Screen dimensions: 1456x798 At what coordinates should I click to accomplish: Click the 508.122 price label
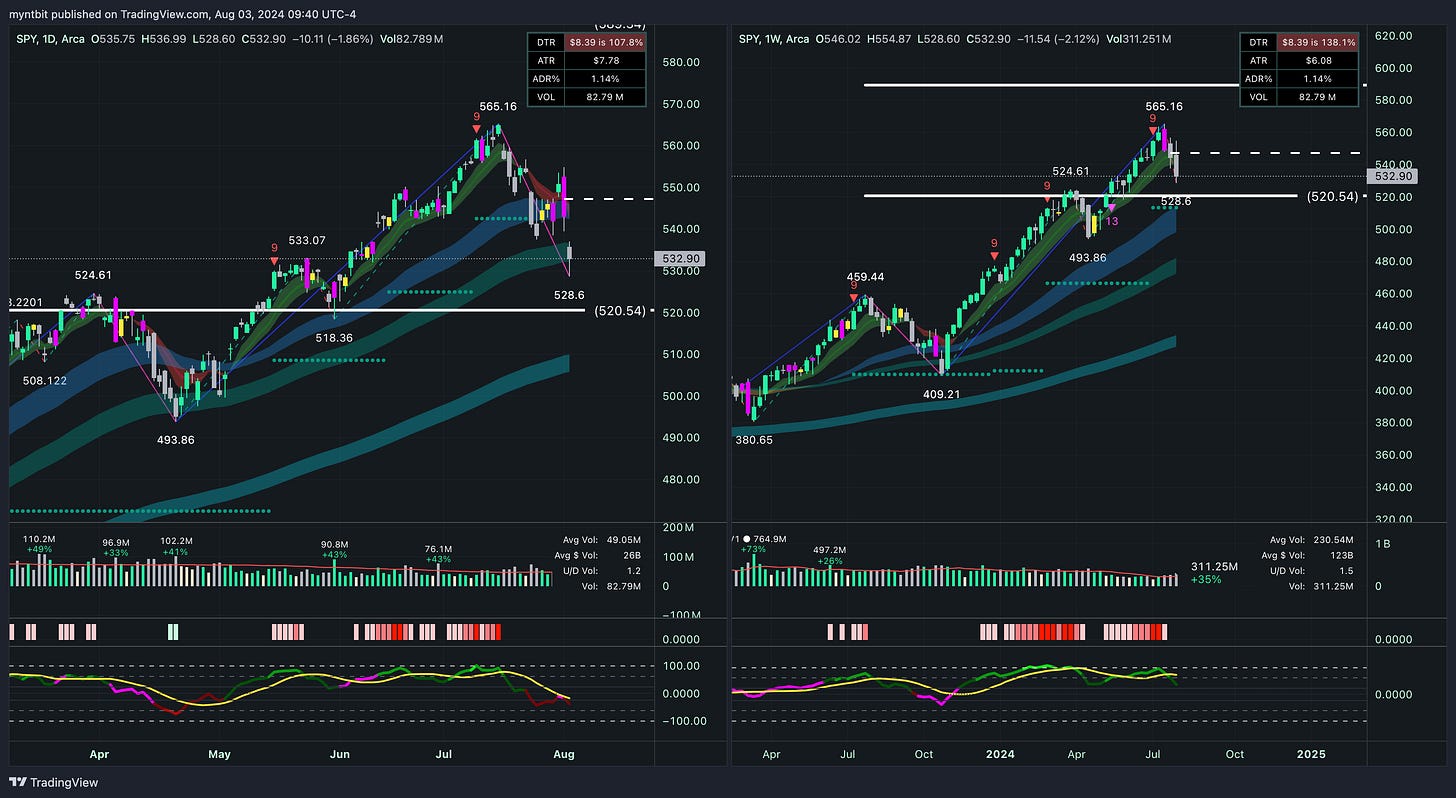[46, 380]
